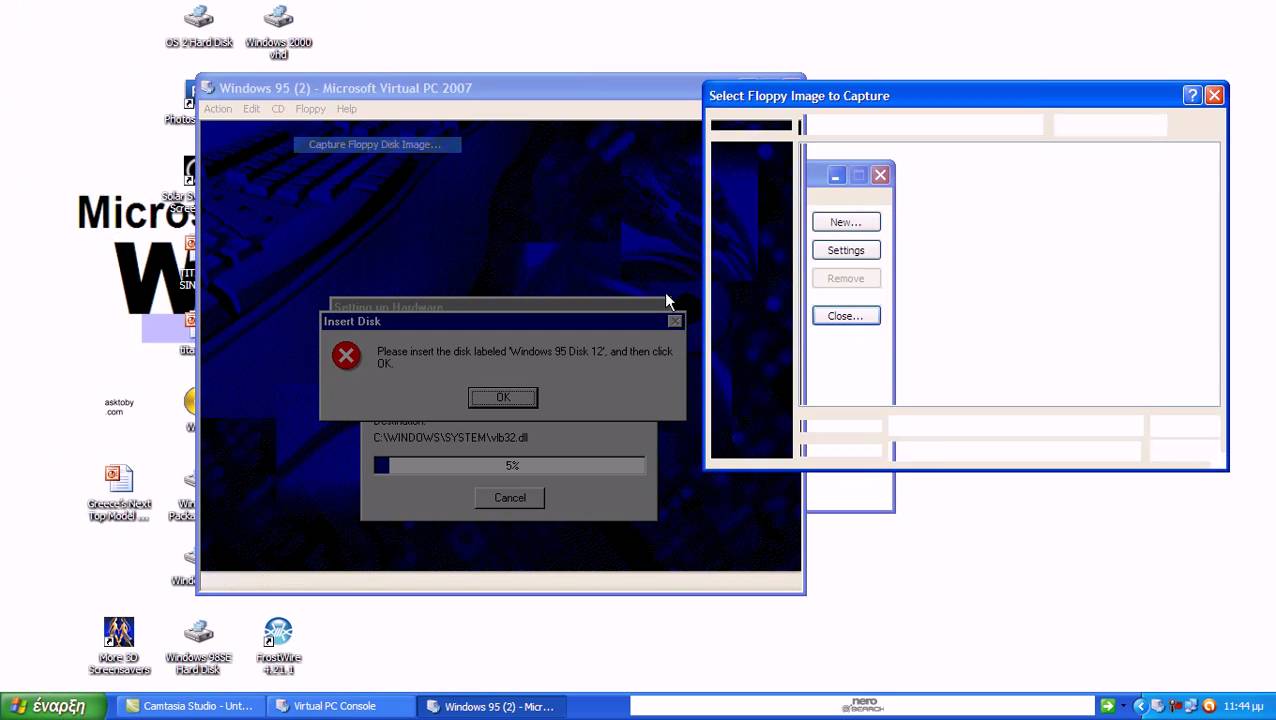Click the C:\WINDOWS\SYSTEM\vlb32.dll destination text
Viewport: 1276px width, 720px height.
[451, 437]
